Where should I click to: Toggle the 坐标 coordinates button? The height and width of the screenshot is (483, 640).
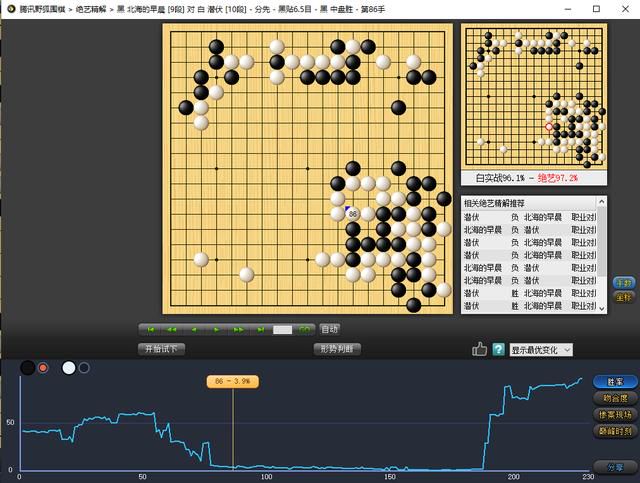tap(624, 298)
